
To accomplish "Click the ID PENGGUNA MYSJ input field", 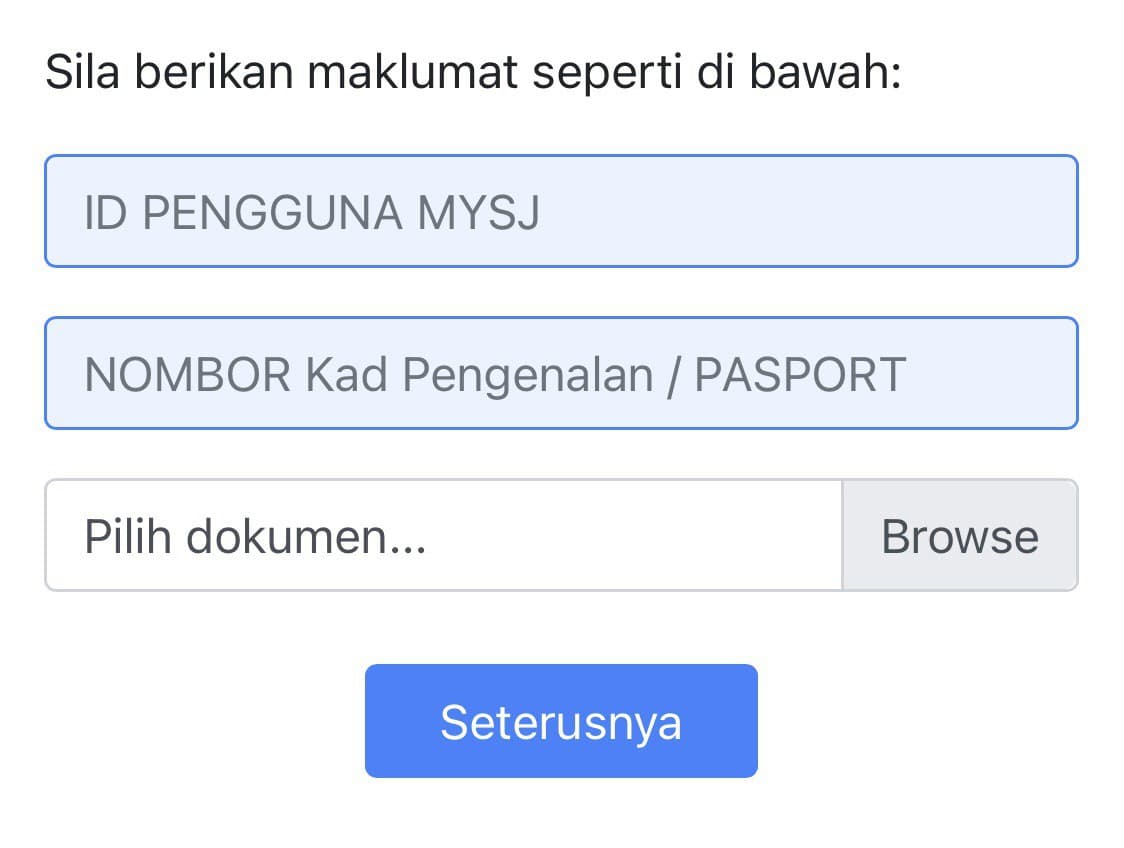I will [561, 211].
